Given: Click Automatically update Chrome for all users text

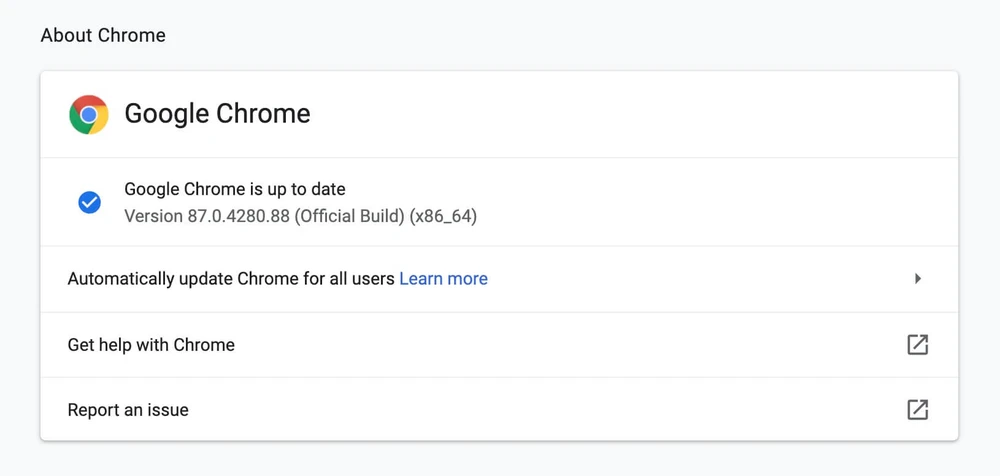Looking at the screenshot, I should tap(231, 279).
